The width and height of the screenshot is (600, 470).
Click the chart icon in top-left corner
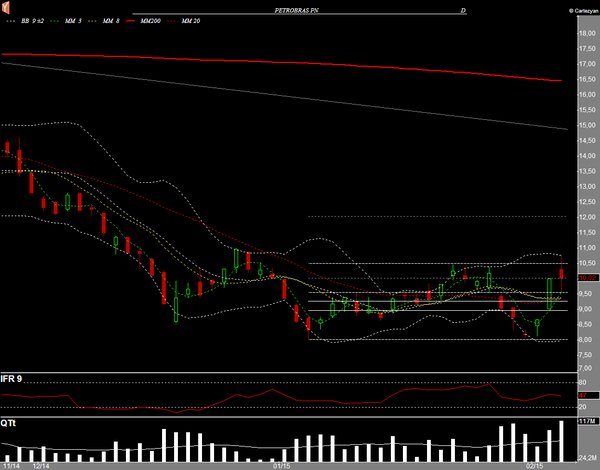point(8,10)
